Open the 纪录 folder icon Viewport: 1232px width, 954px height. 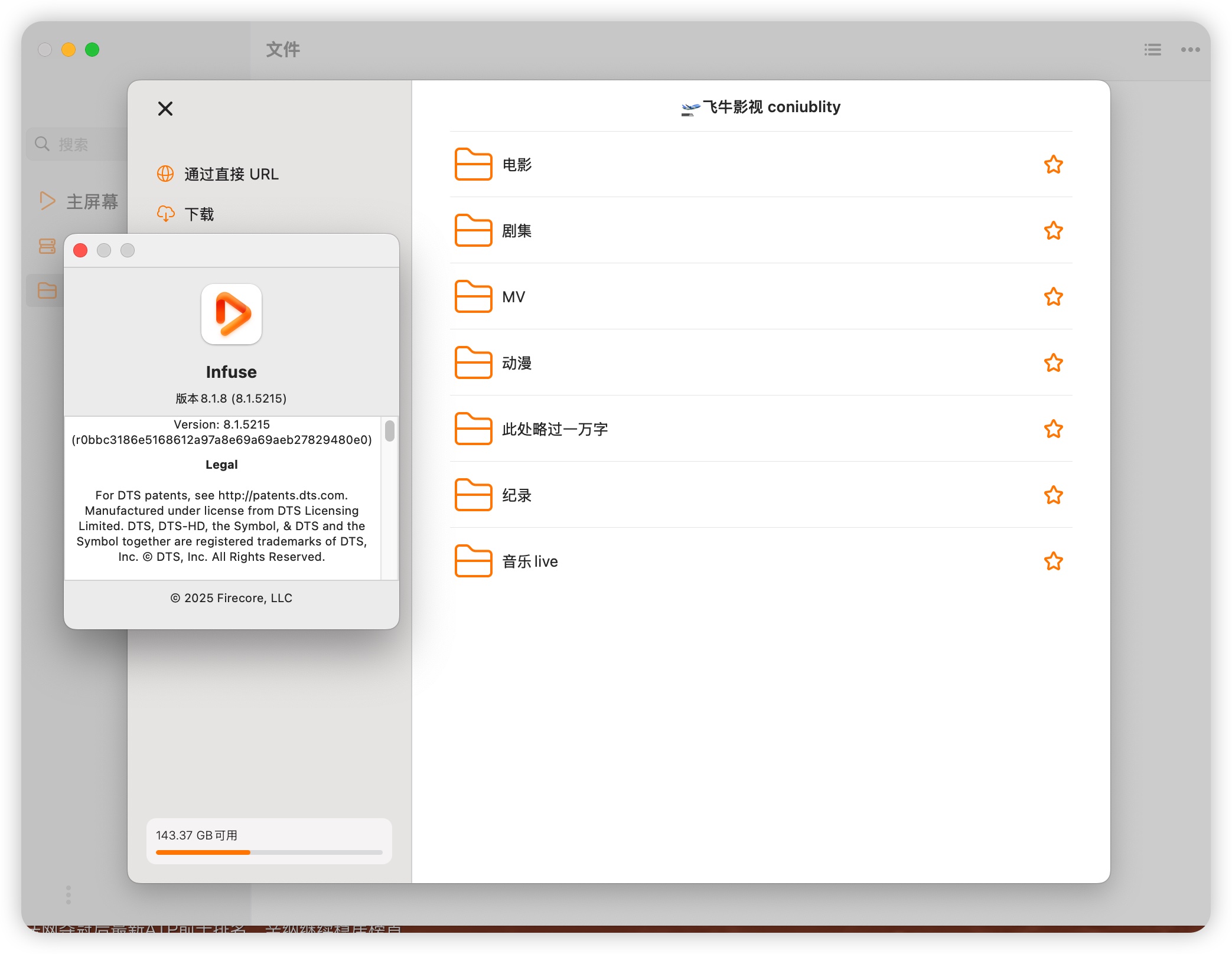coord(473,495)
